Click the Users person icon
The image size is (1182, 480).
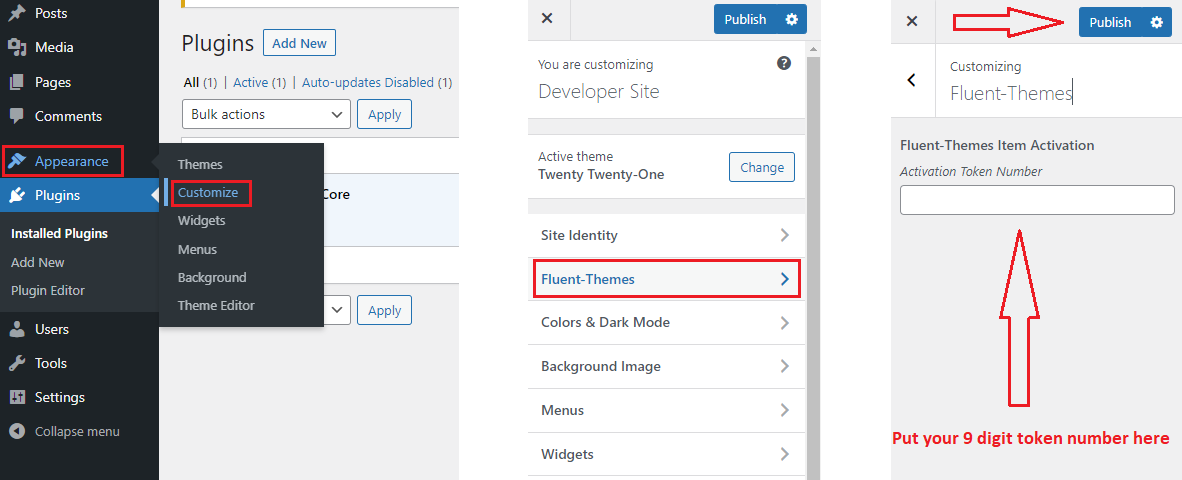(x=17, y=329)
